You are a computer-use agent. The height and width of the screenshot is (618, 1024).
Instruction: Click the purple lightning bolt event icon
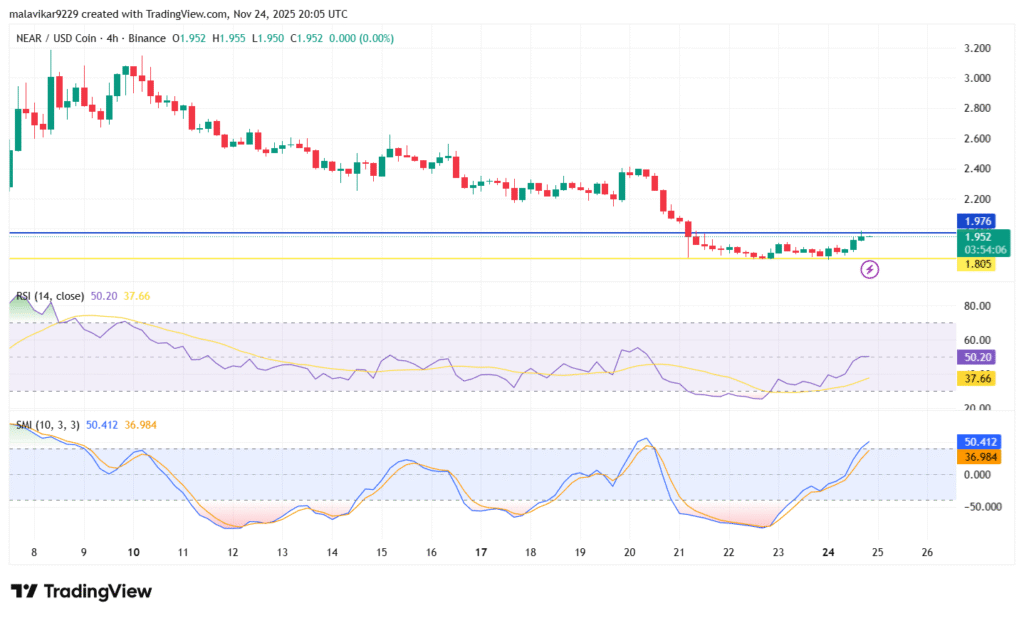pyautogui.click(x=870, y=269)
